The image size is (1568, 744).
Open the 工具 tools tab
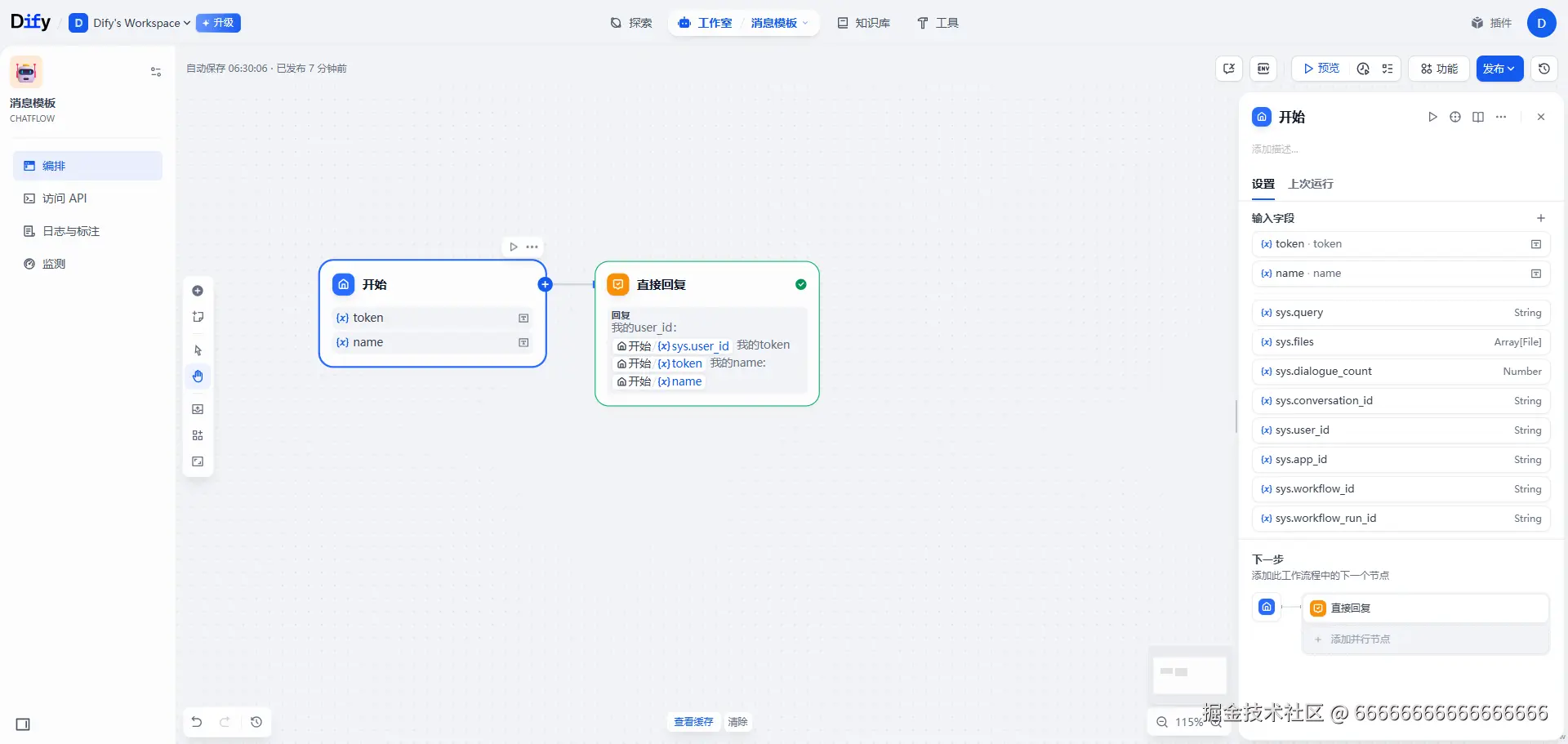(938, 23)
